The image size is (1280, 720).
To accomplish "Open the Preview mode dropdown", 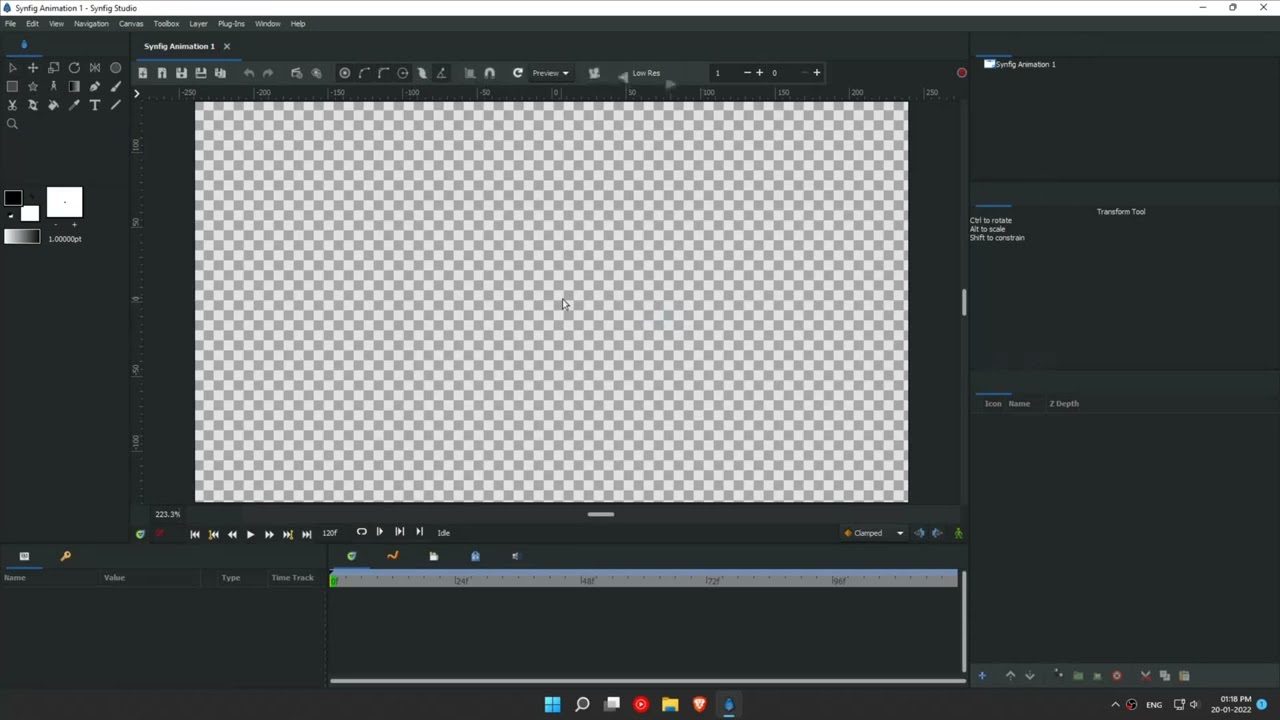I will (x=551, y=73).
